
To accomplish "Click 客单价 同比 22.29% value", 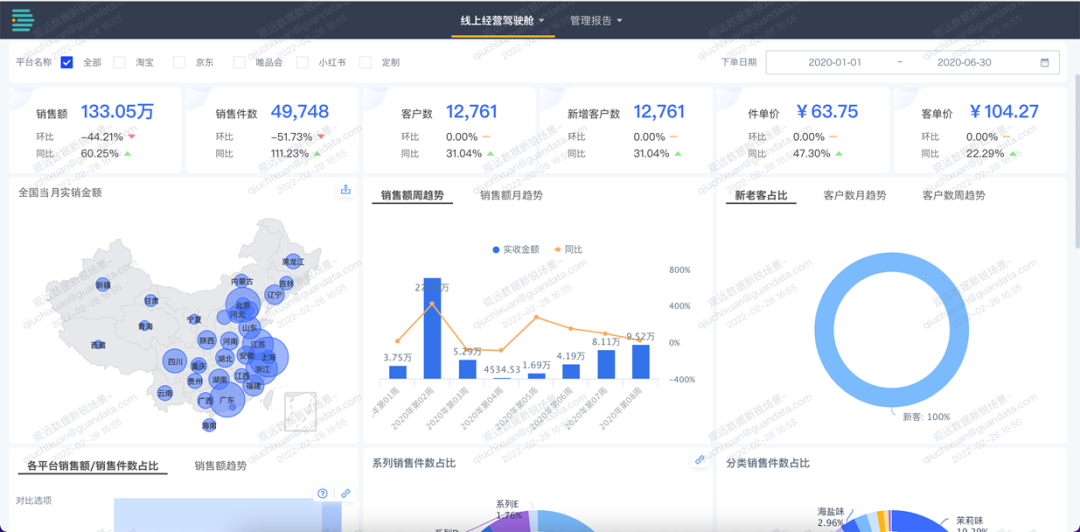I will [x=986, y=153].
